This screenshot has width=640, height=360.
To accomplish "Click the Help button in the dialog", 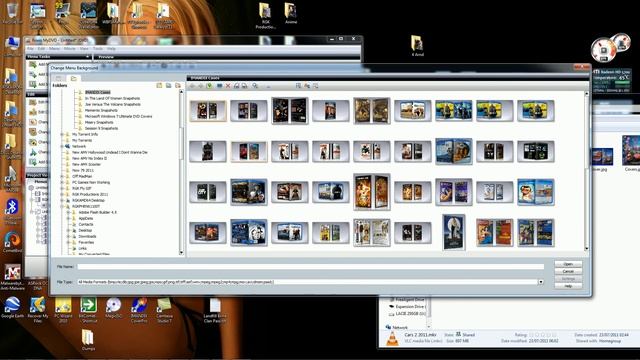I will coord(568,286).
